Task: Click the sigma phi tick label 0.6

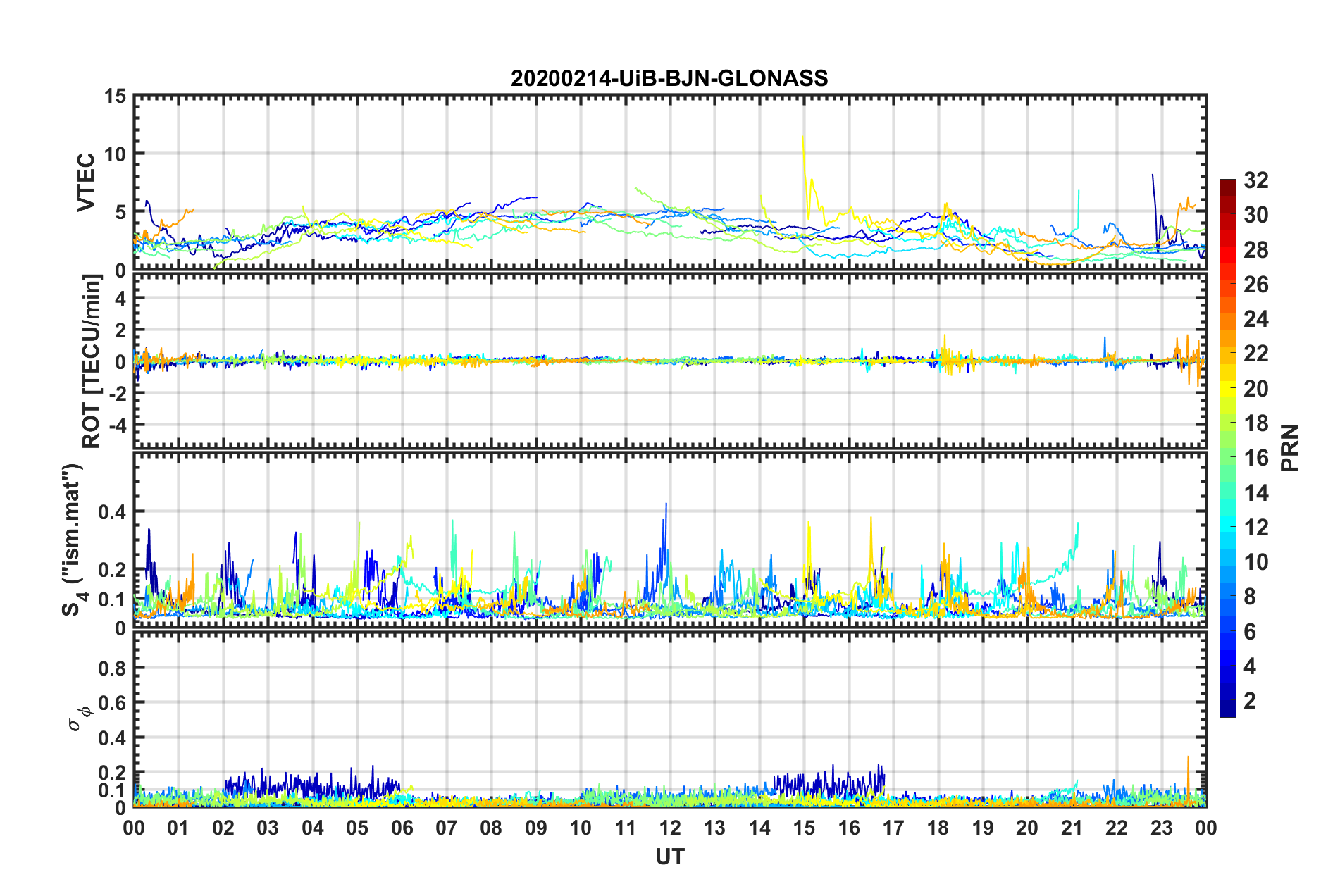Action: click(113, 703)
